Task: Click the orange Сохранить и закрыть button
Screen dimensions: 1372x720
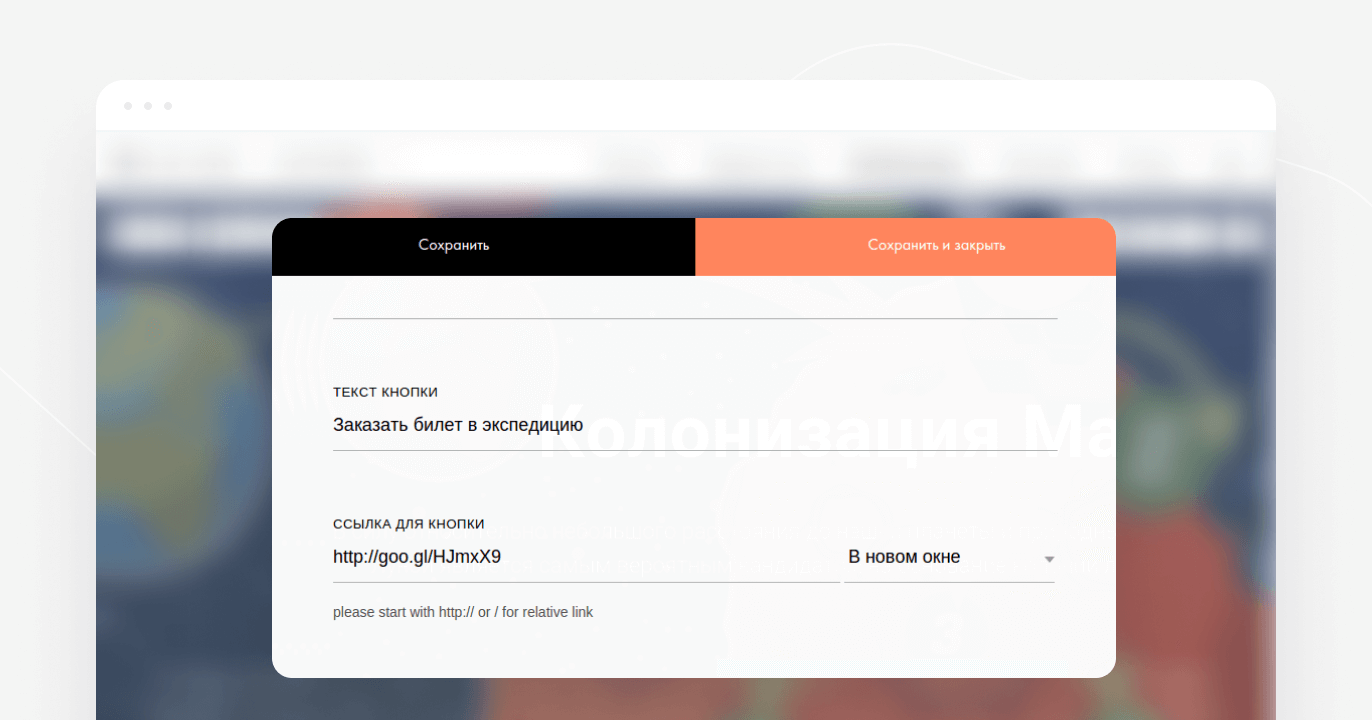Action: pos(905,246)
